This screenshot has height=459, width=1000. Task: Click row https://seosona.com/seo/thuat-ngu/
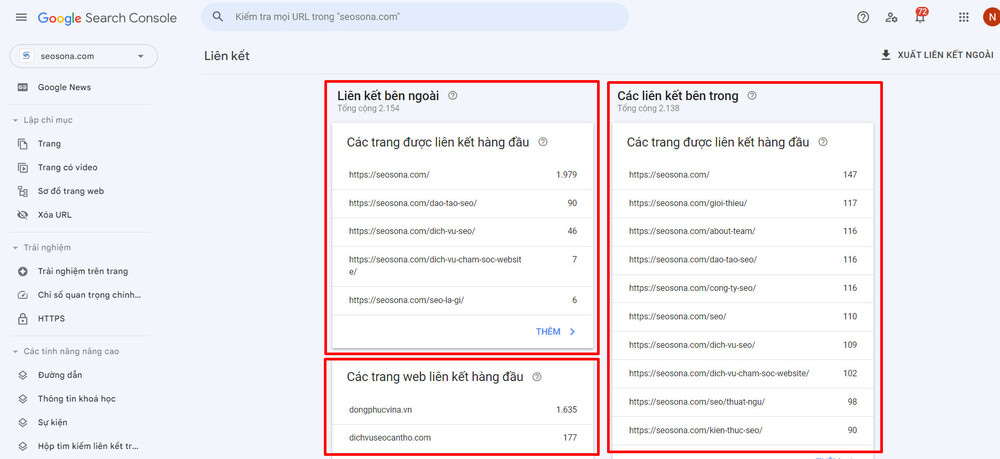pos(743,402)
